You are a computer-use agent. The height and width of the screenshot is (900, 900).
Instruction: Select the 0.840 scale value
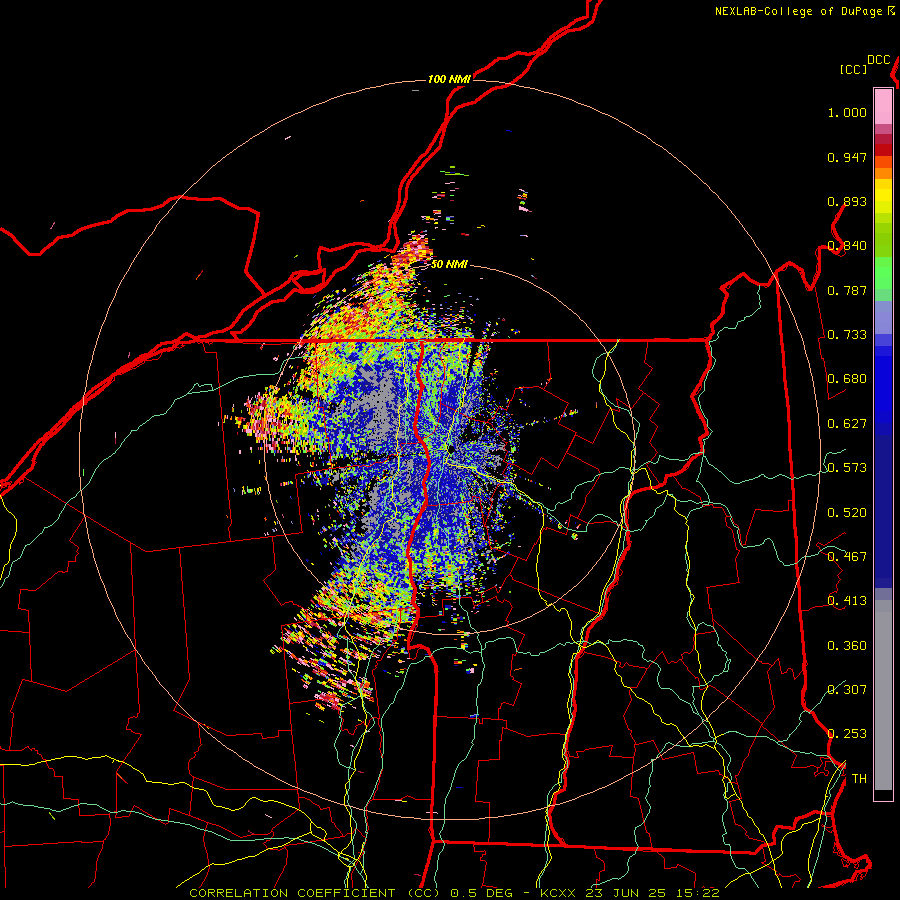[847, 246]
